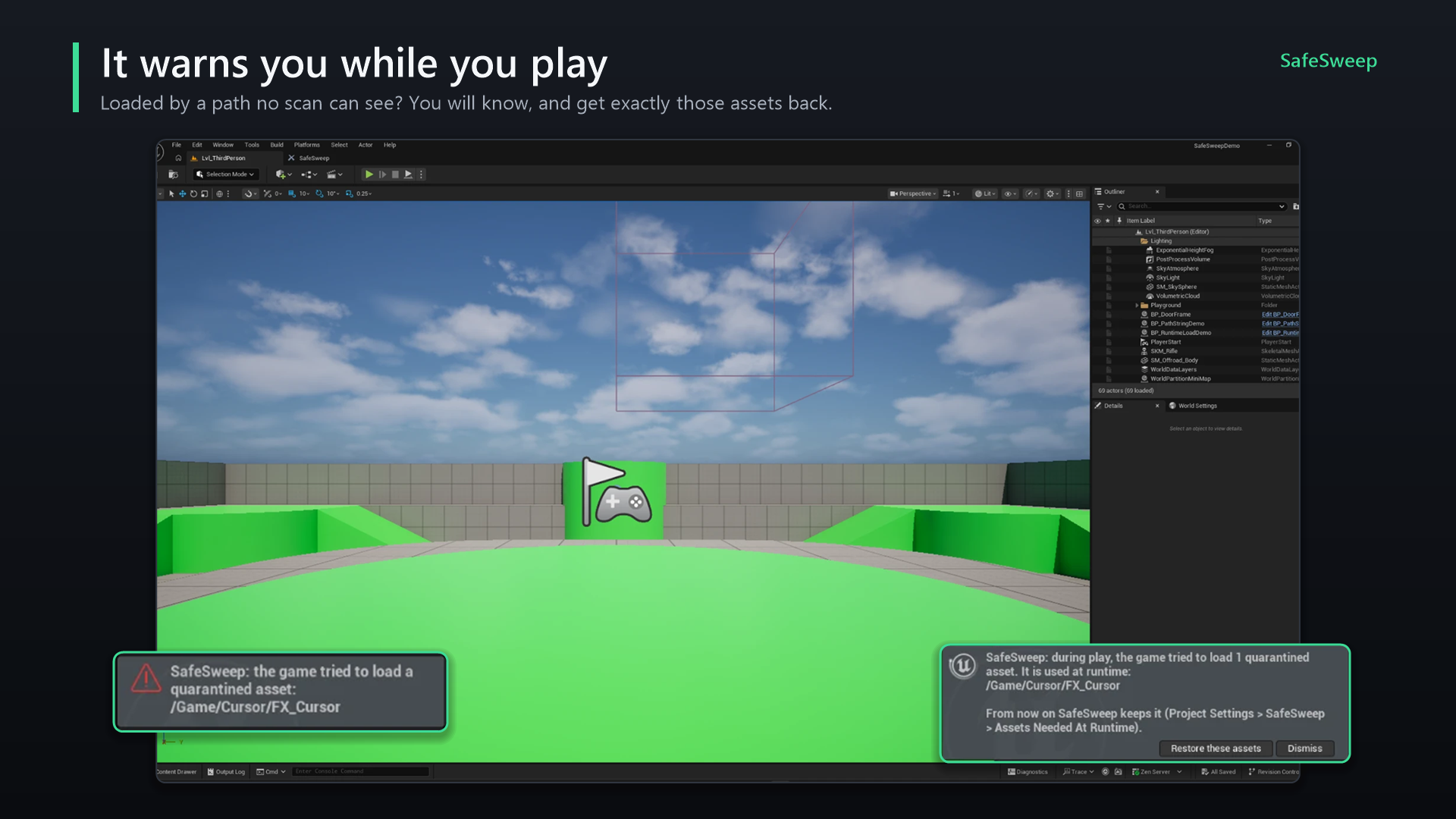Choose the select-objects arrow tool
The height and width of the screenshot is (819, 1456).
pyautogui.click(x=172, y=194)
